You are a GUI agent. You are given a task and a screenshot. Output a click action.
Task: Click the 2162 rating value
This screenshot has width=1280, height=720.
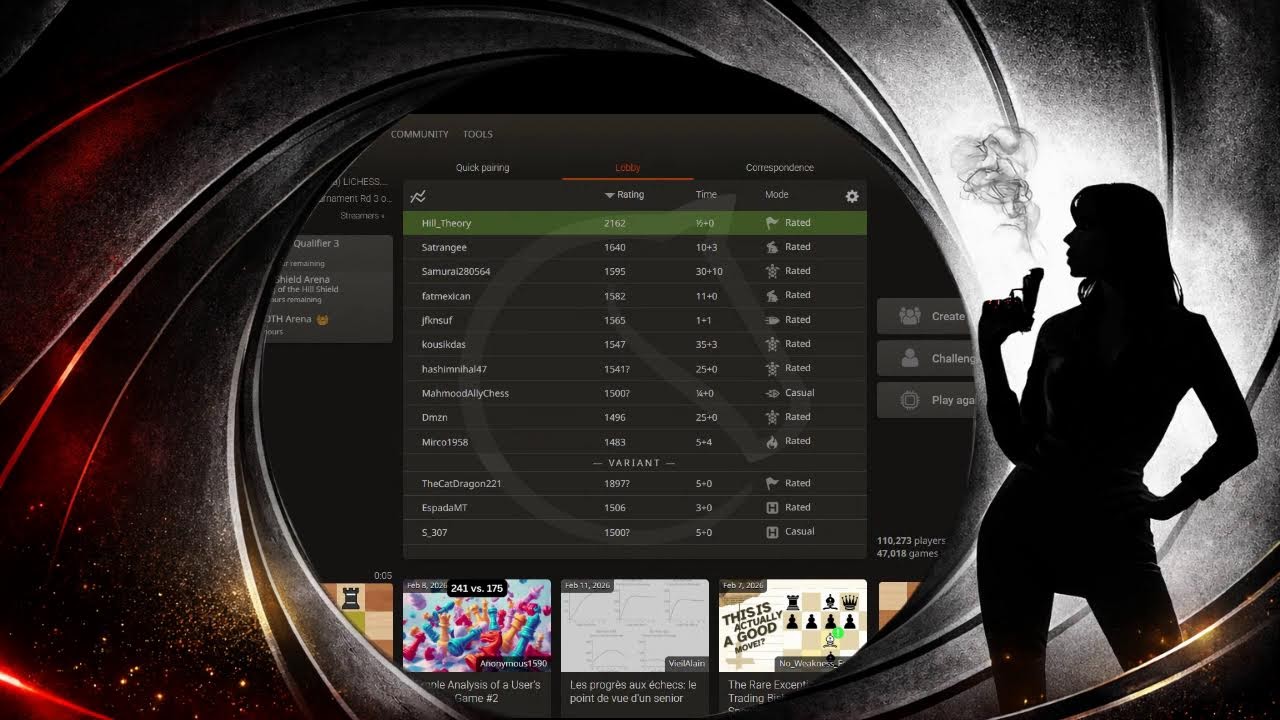615,223
